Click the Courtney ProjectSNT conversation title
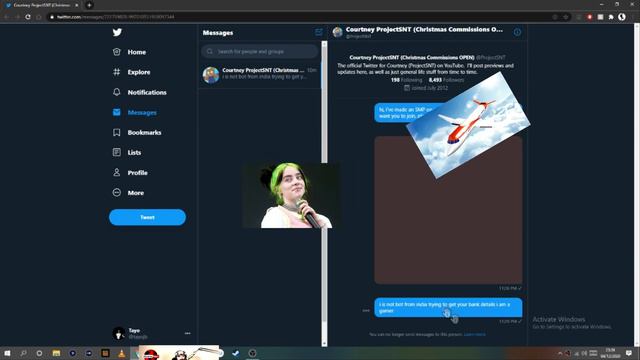 tap(424, 29)
